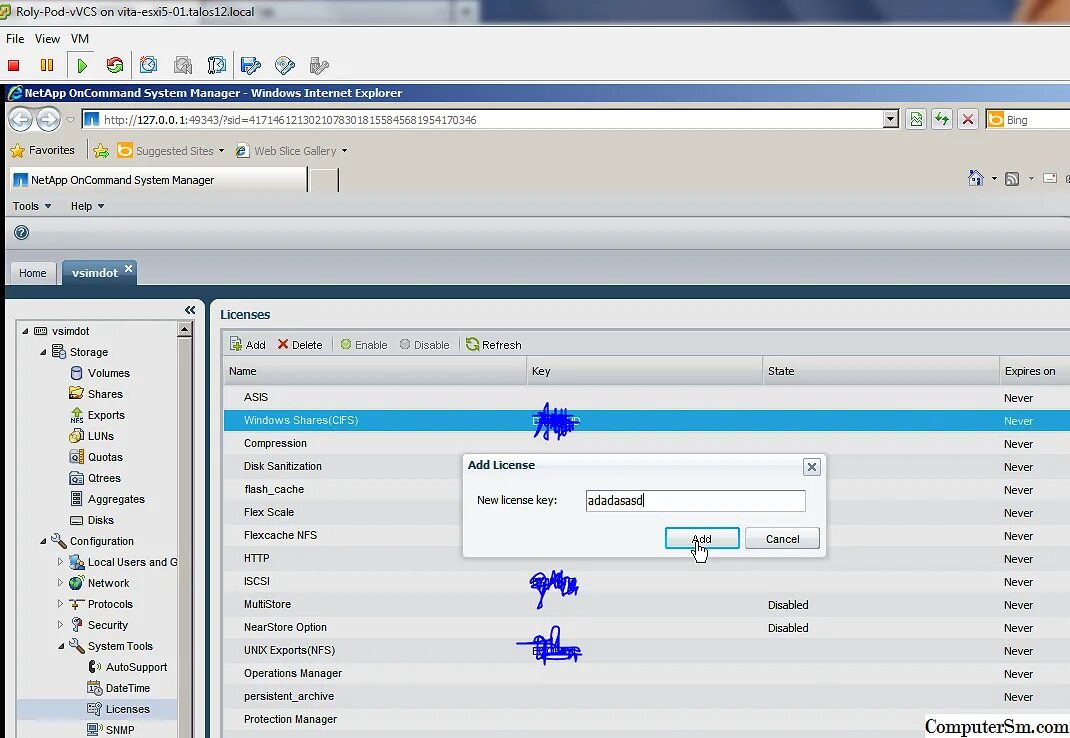Click the Take Snapshot clock icon
Image resolution: width=1070 pixels, height=738 pixels.
148,65
